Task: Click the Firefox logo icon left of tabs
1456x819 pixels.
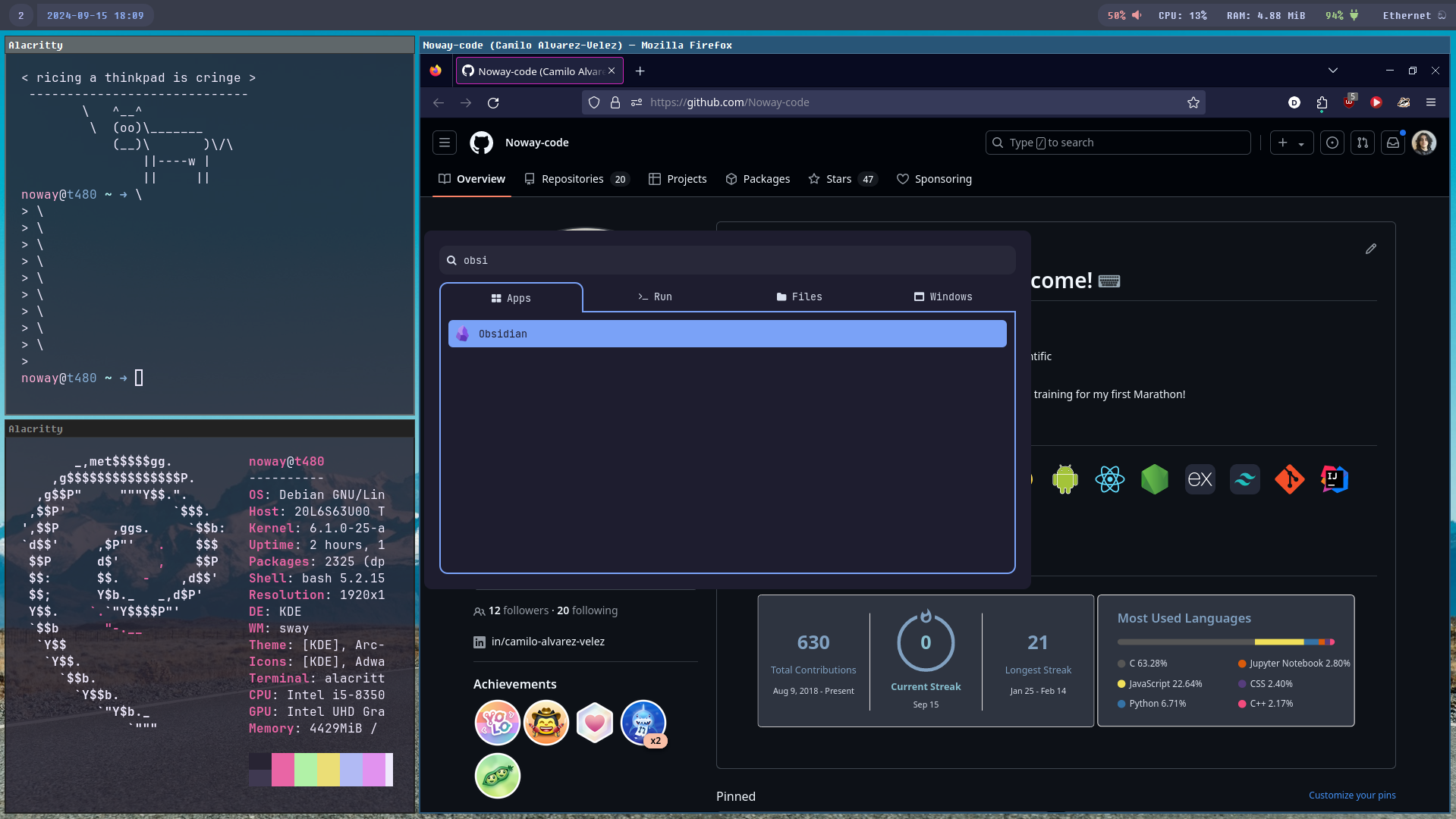Action: 436,71
